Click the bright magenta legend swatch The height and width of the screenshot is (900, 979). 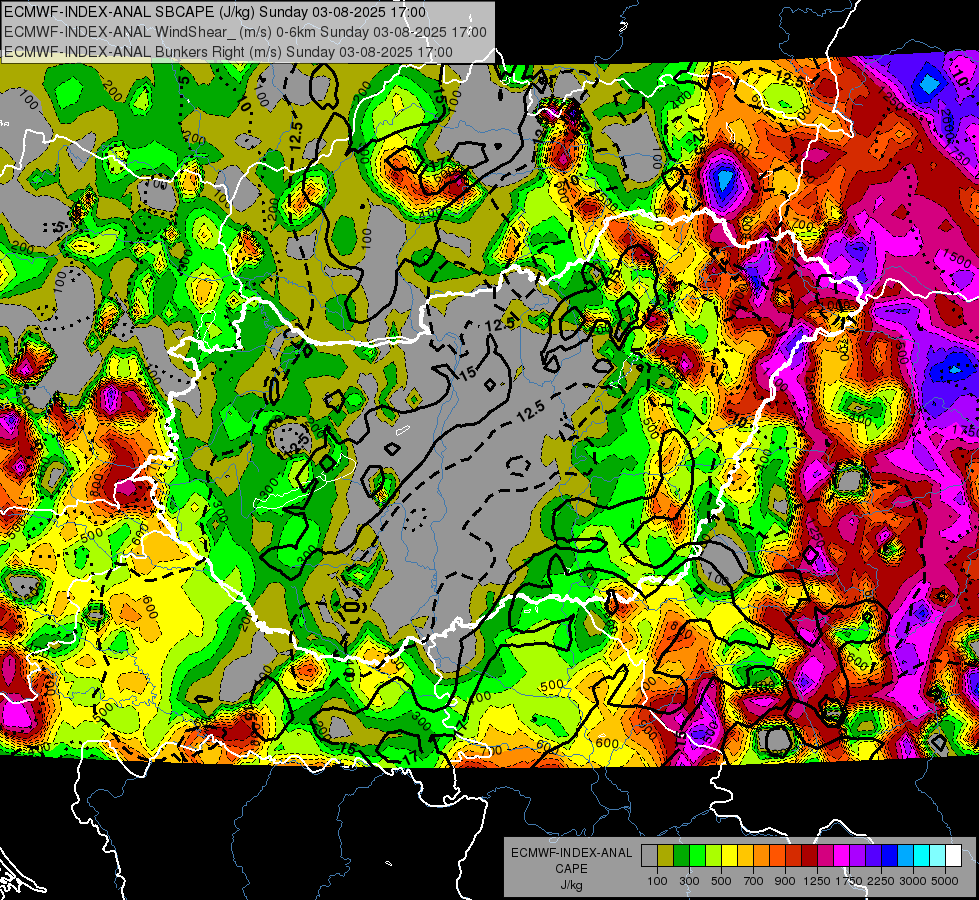842,856
